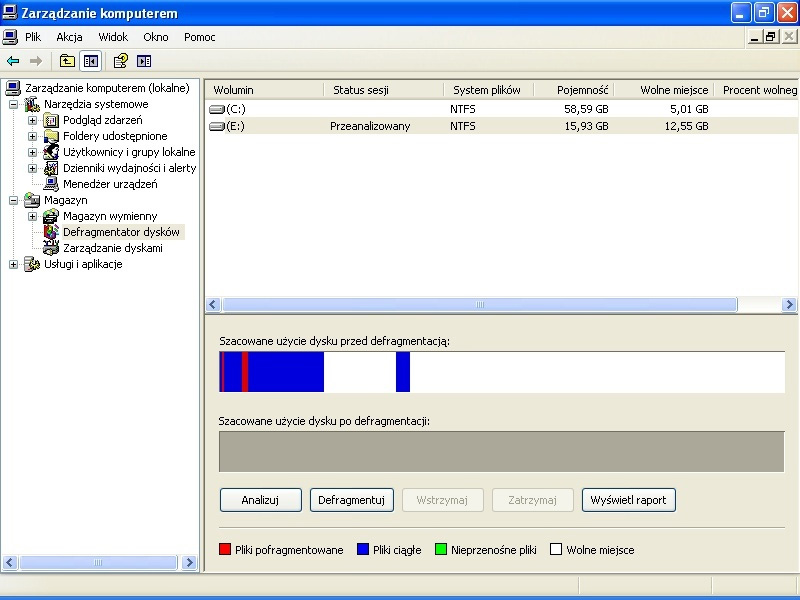Expand the Foldery udostępnione node

(x=33, y=136)
